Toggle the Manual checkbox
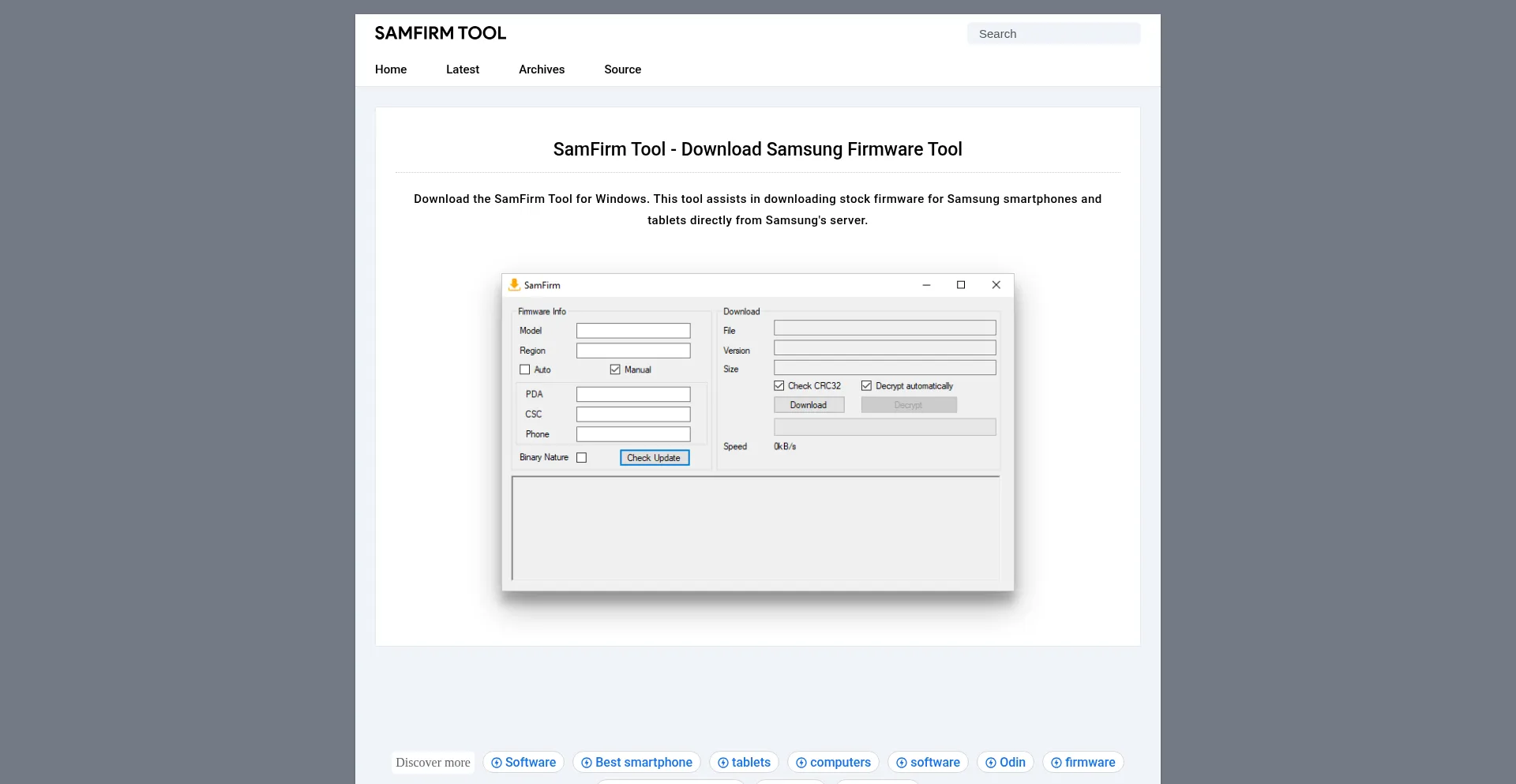The width and height of the screenshot is (1516, 784). pyautogui.click(x=615, y=369)
